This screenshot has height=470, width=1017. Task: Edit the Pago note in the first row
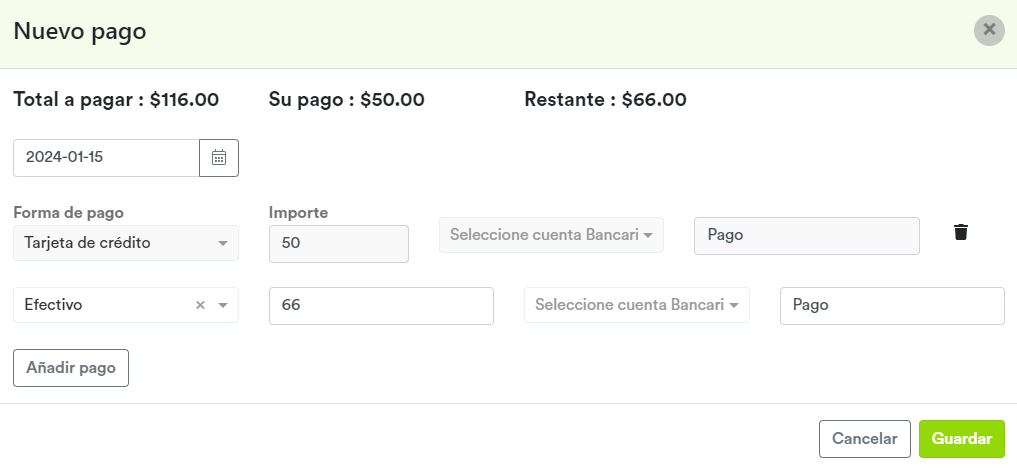(x=806, y=235)
